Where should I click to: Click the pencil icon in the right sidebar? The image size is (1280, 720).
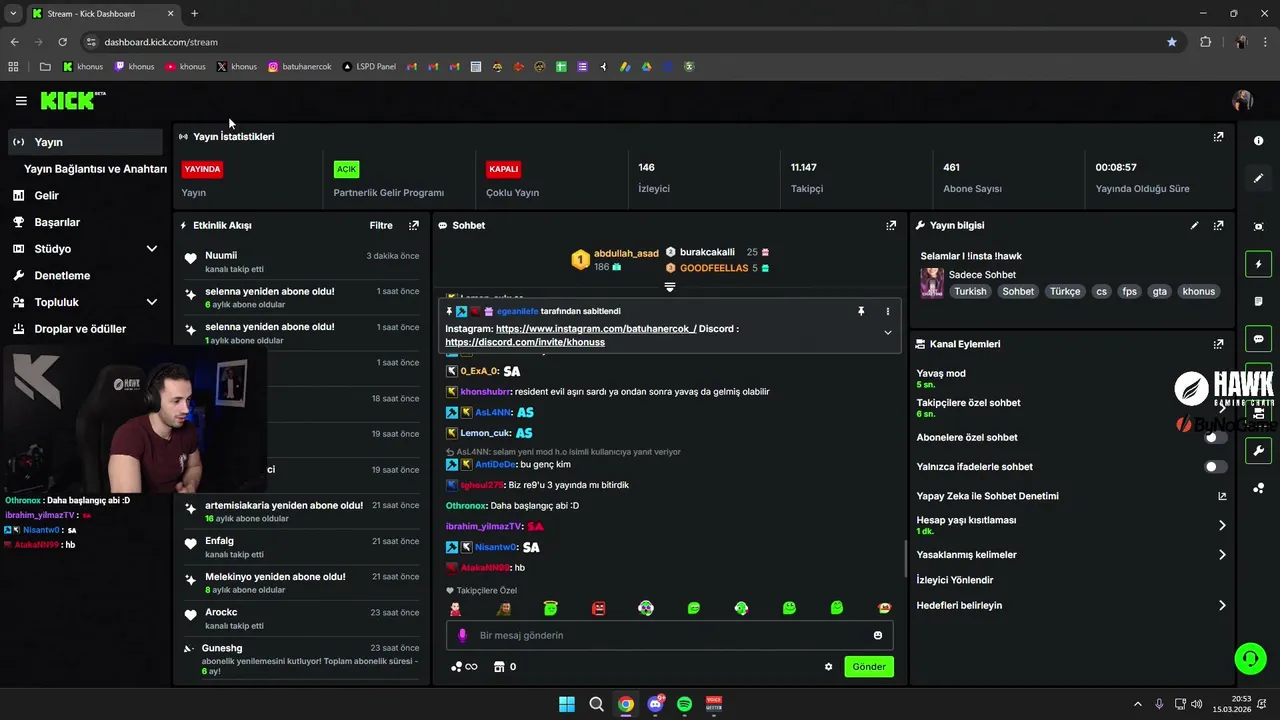(x=1259, y=178)
